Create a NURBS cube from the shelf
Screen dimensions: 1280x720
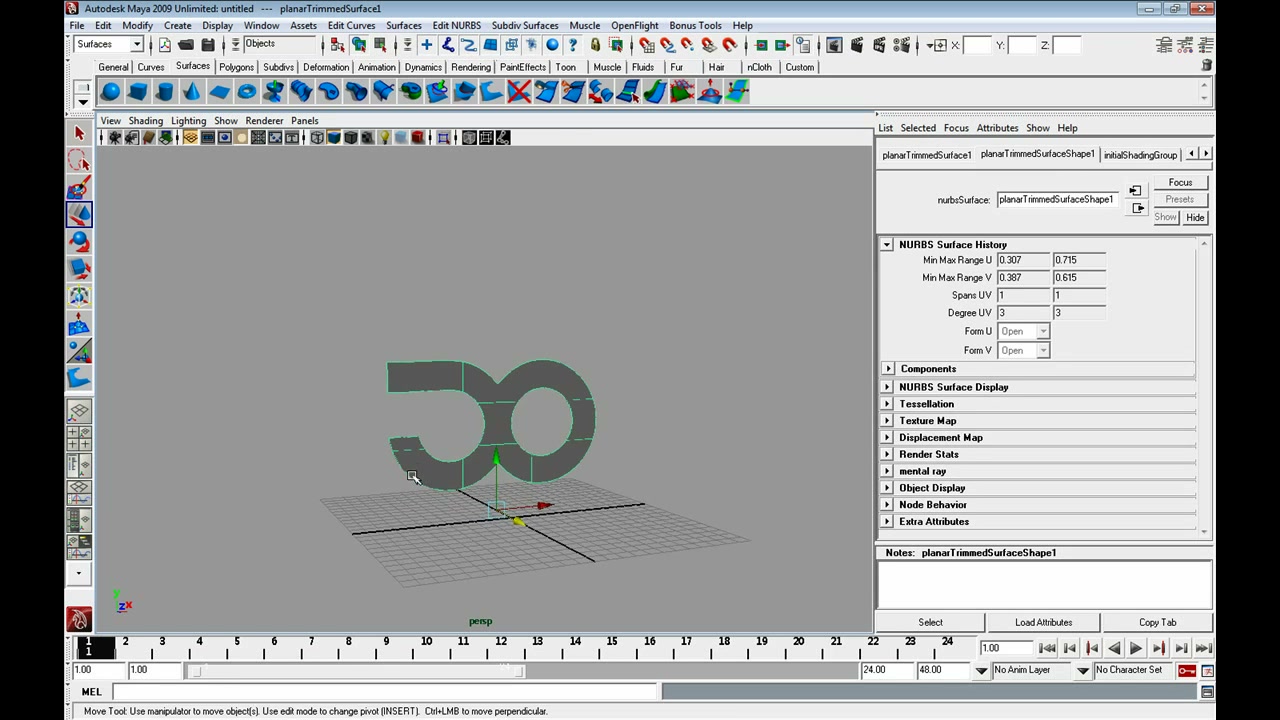[x=138, y=92]
